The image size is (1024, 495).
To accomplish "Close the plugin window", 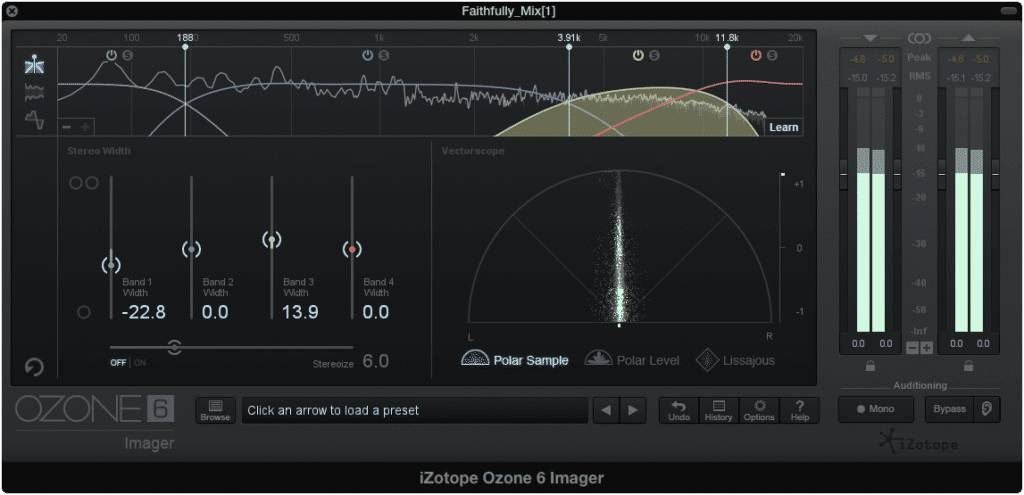I will pyautogui.click(x=13, y=11).
